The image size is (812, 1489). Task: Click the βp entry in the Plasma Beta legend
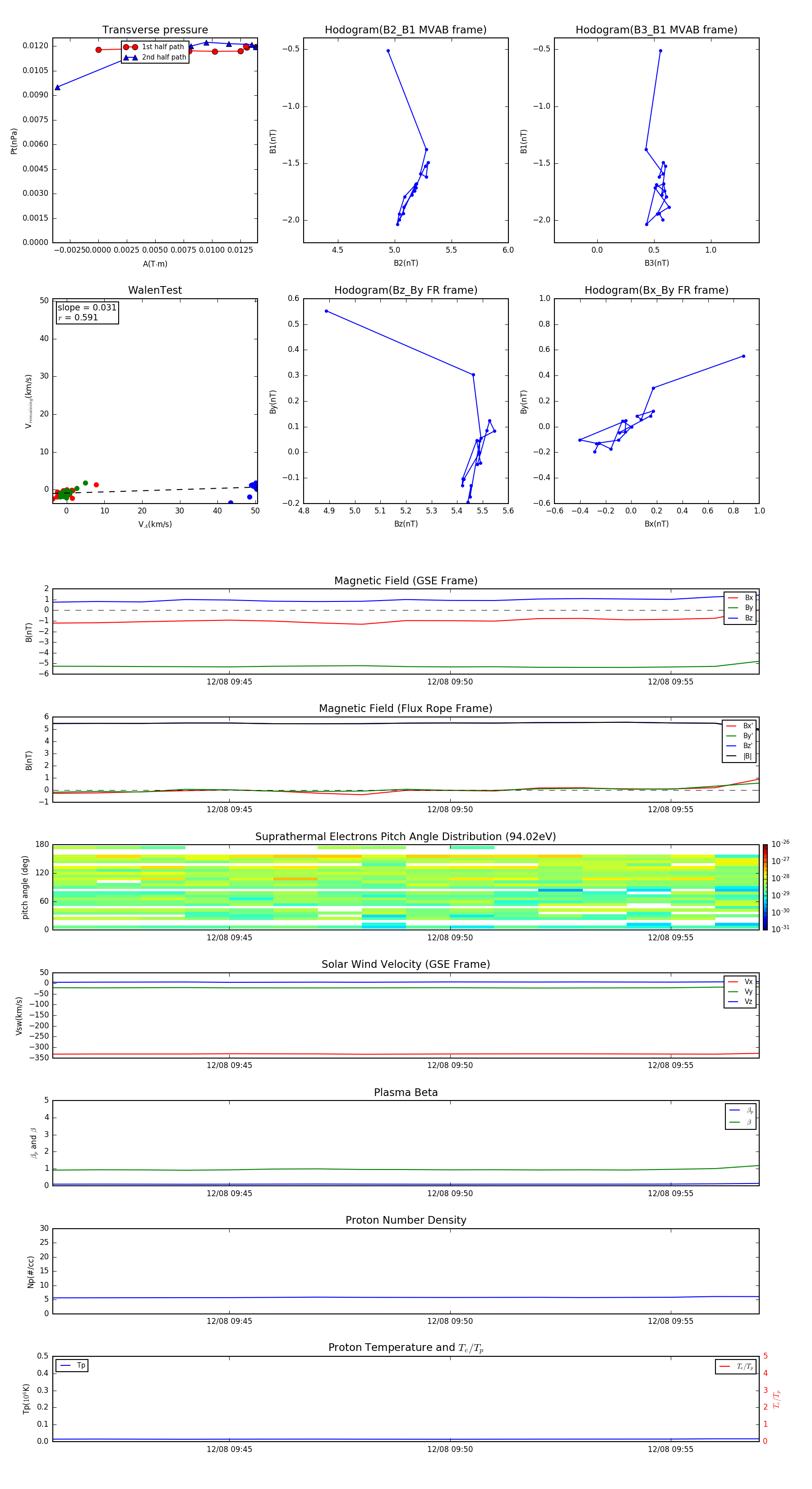[741, 1110]
